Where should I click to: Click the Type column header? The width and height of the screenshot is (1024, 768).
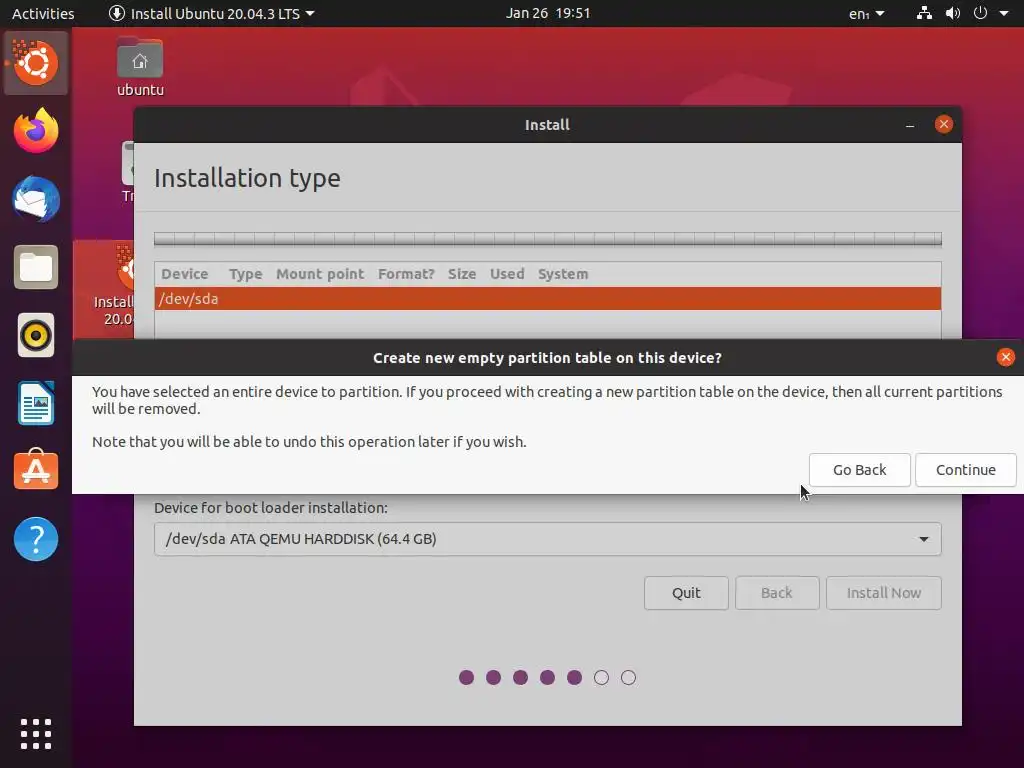point(246,274)
